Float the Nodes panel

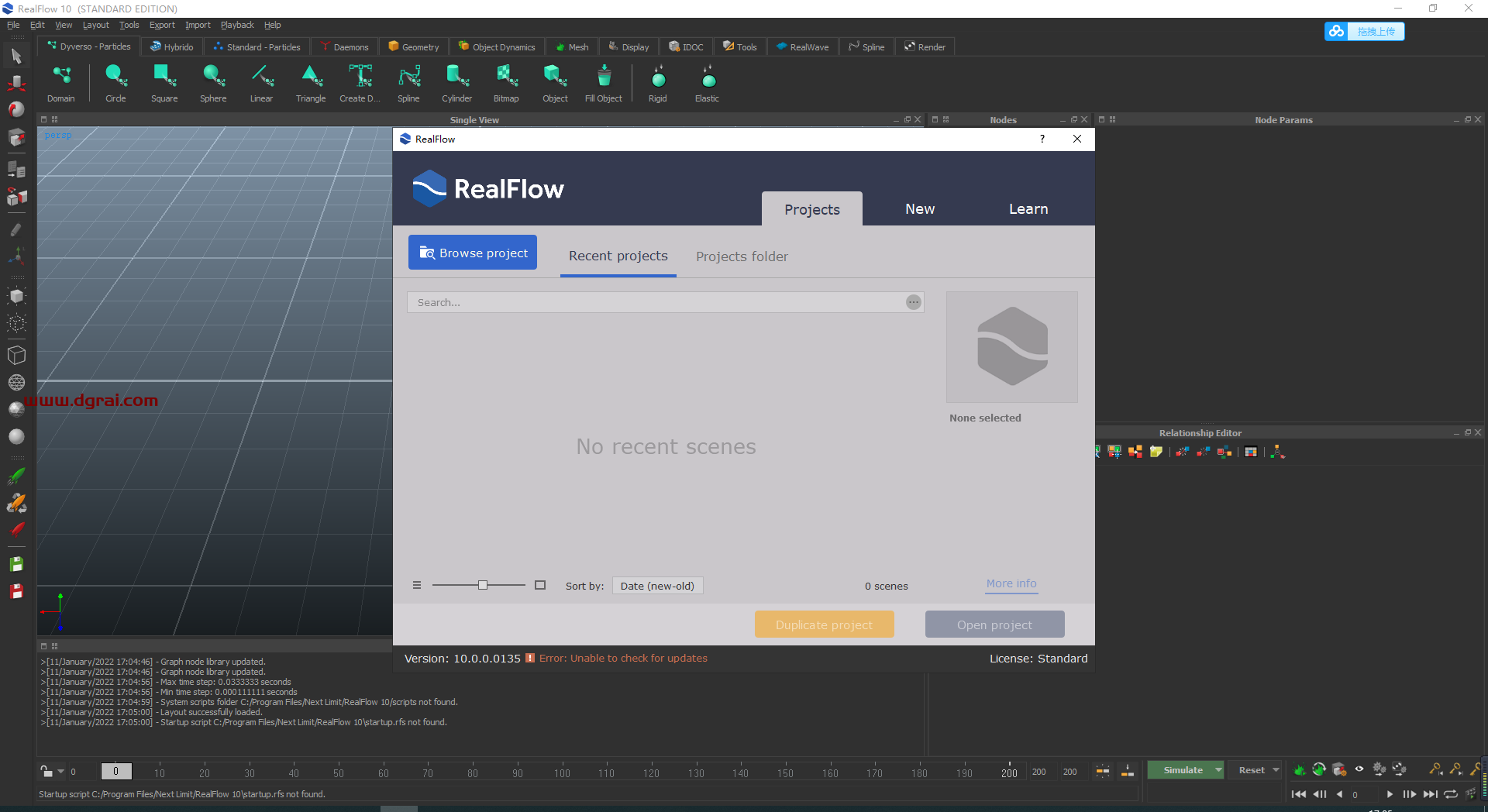click(x=1074, y=119)
